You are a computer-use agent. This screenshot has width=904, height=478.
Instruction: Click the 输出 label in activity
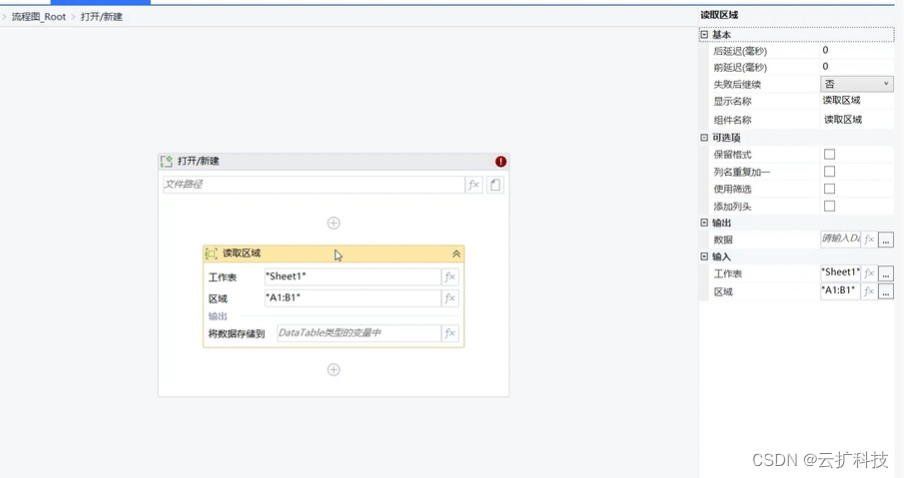tap(217, 316)
